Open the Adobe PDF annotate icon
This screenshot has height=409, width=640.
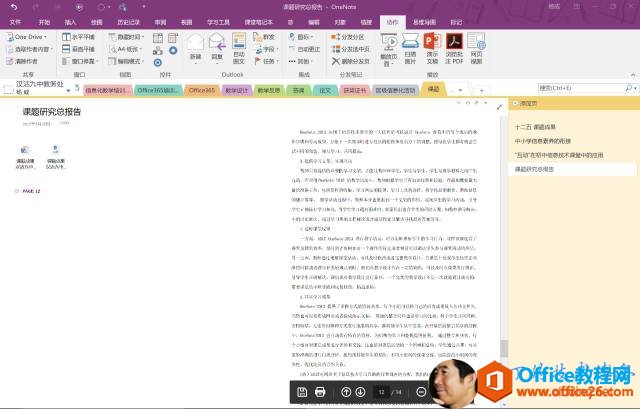454,42
